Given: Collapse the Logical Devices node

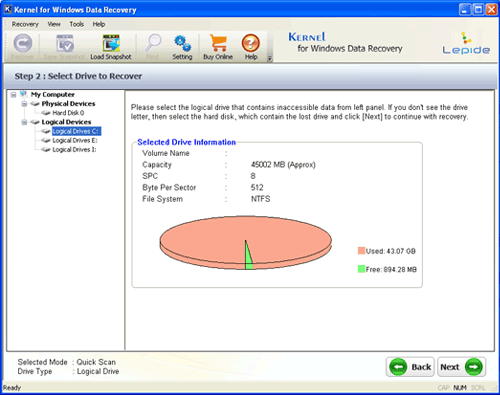Looking at the screenshot, I should pyautogui.click(x=24, y=122).
